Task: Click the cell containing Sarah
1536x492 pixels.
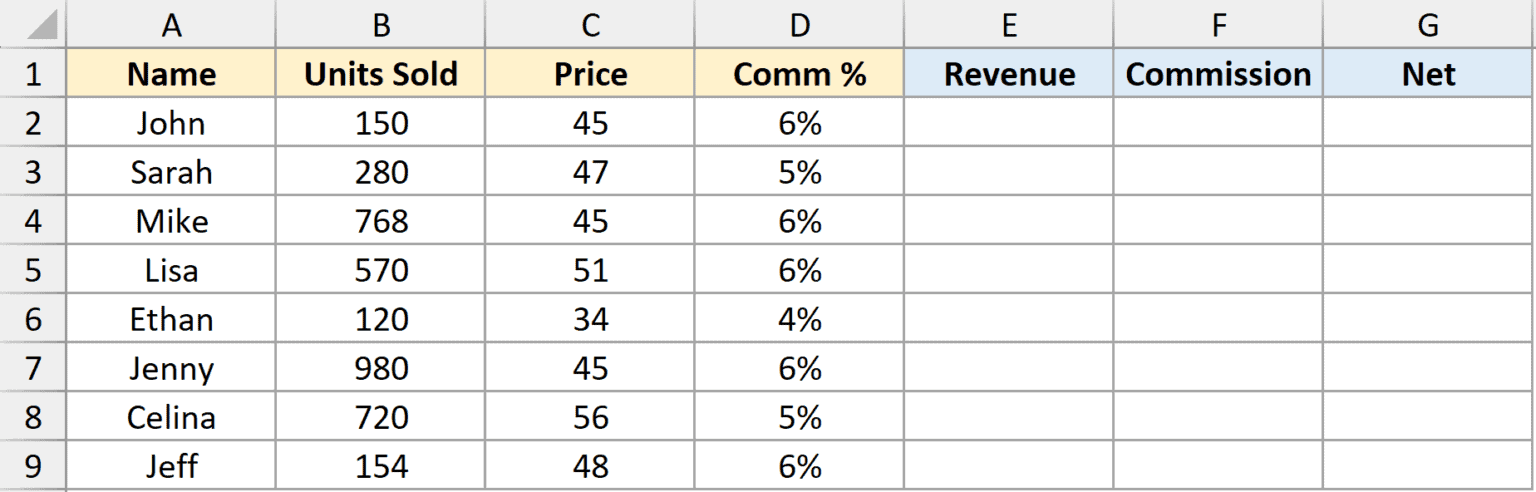Action: pyautogui.click(x=171, y=172)
